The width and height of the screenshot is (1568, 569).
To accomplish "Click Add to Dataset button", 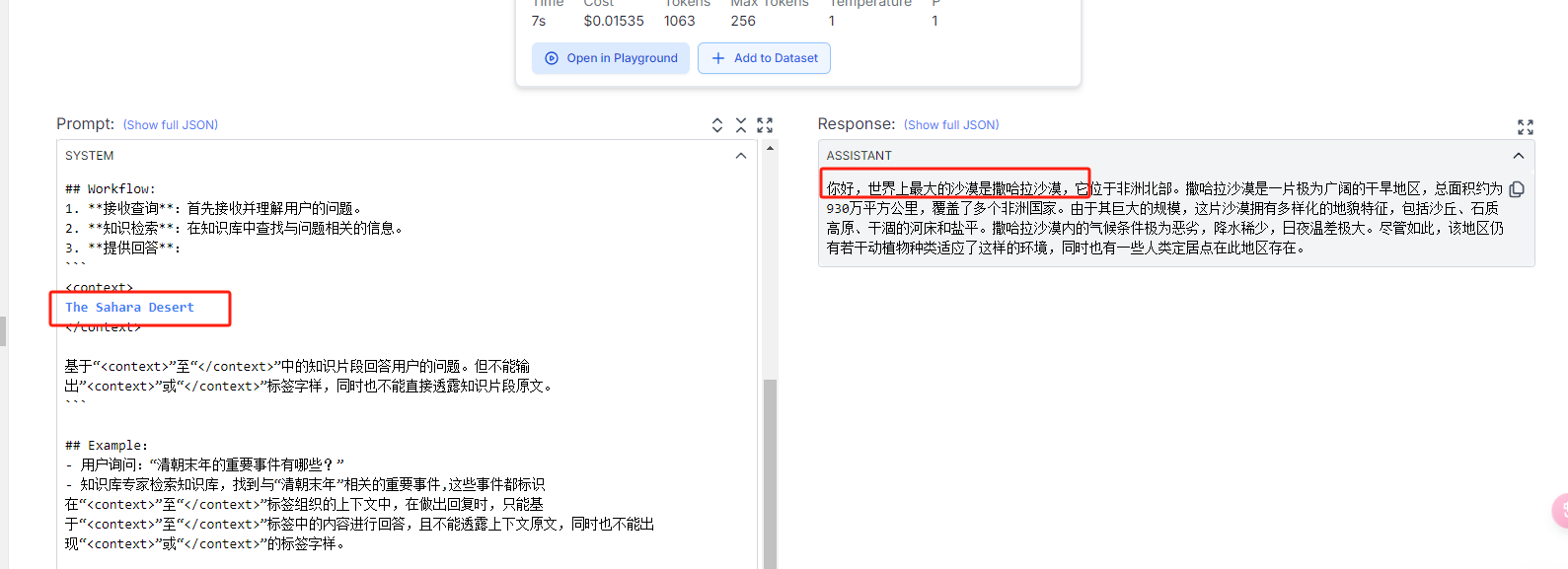I will click(x=764, y=58).
